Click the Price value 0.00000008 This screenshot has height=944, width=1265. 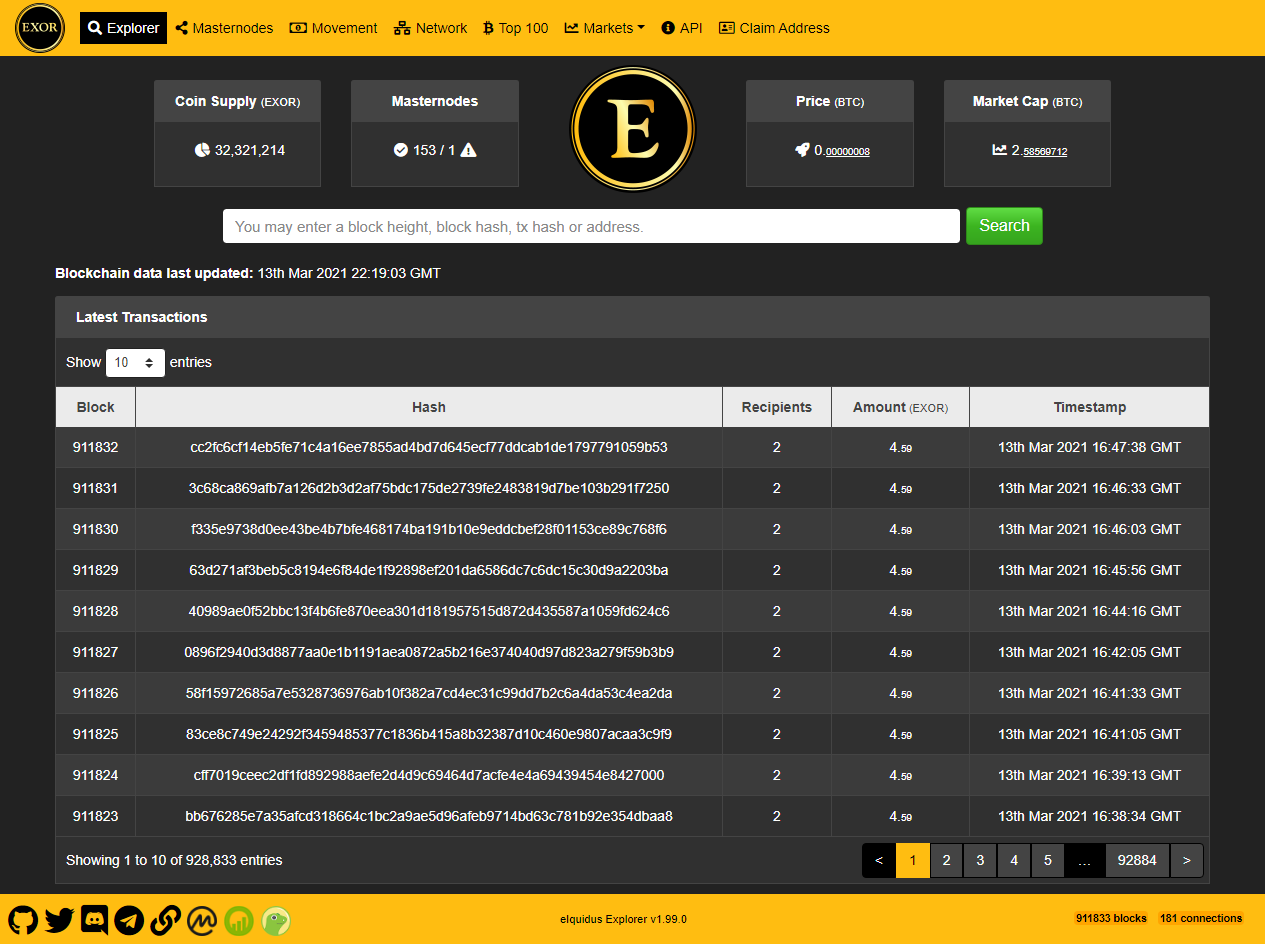pyautogui.click(x=842, y=150)
